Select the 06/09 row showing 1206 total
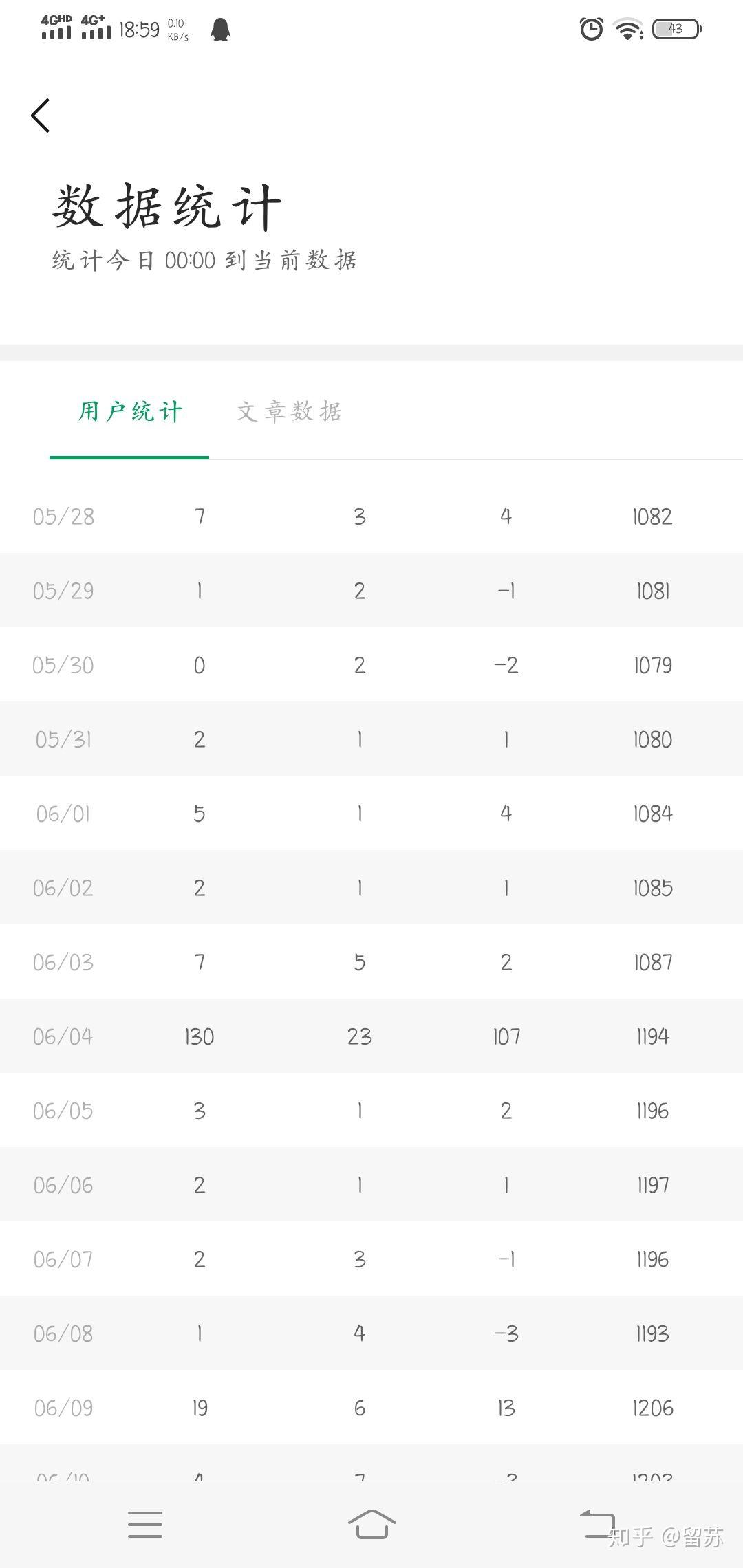 (x=371, y=1407)
